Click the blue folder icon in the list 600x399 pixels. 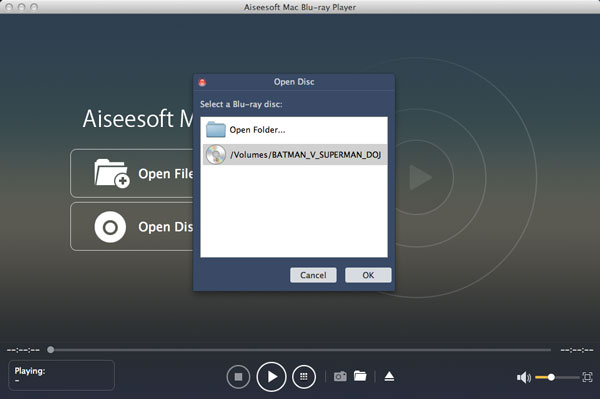click(216, 130)
